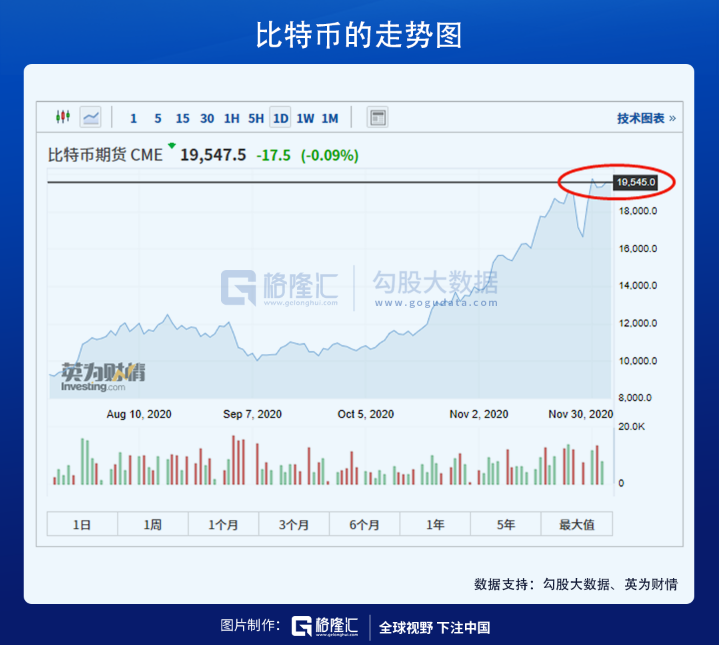Select the 1年 range tab
Image resolution: width=719 pixels, height=645 pixels.
435,524
